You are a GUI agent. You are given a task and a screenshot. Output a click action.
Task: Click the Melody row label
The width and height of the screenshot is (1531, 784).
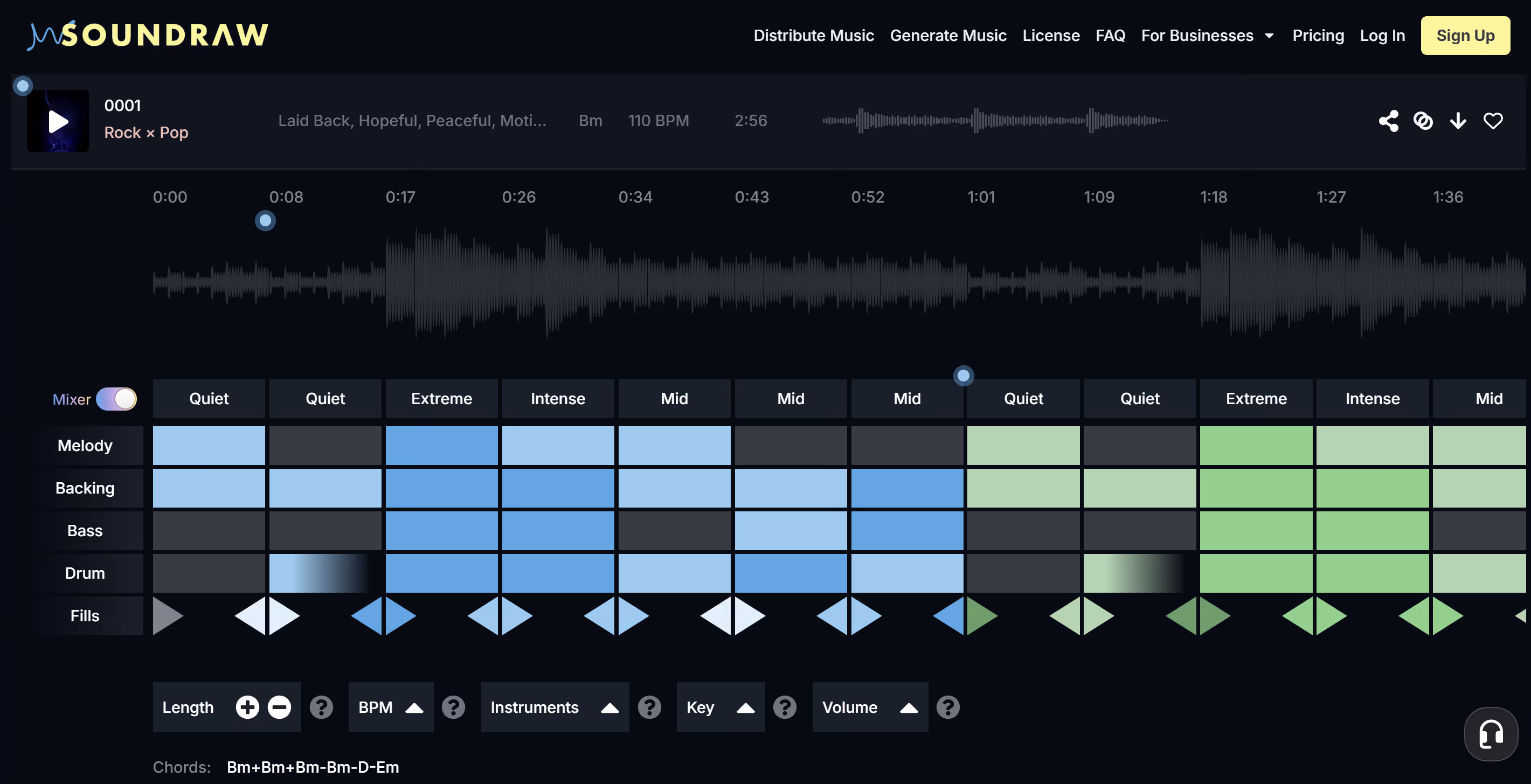(85, 445)
